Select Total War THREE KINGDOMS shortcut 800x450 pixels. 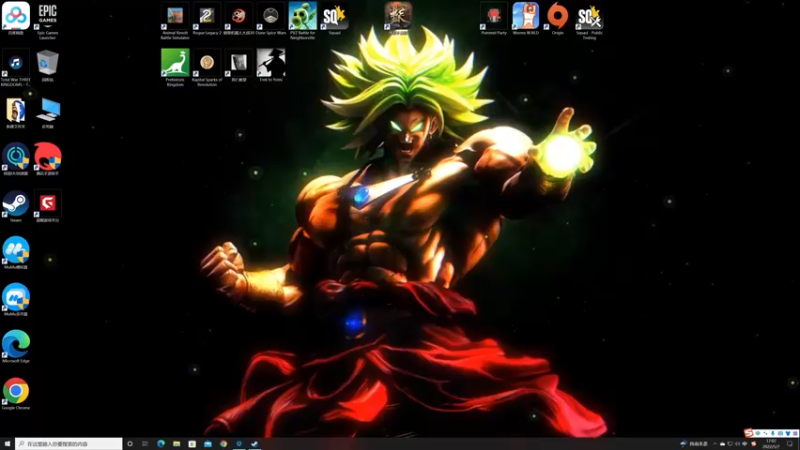point(16,67)
